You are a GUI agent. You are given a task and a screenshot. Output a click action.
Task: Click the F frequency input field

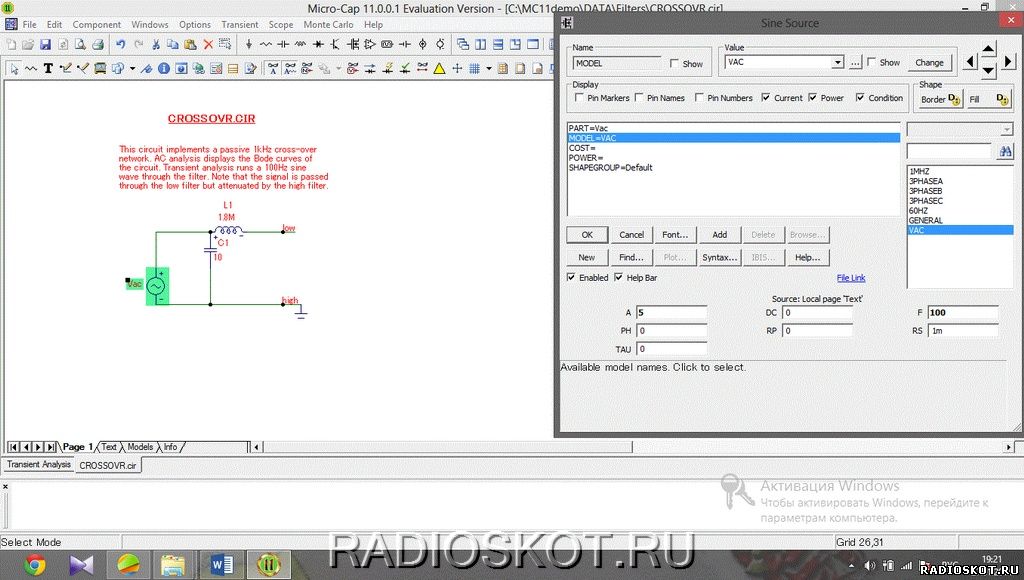coord(963,312)
